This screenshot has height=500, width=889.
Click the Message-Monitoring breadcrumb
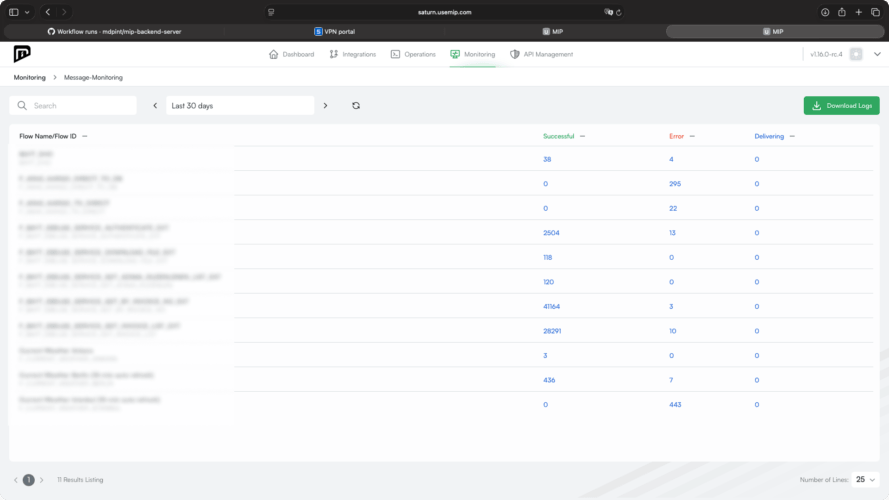point(93,78)
